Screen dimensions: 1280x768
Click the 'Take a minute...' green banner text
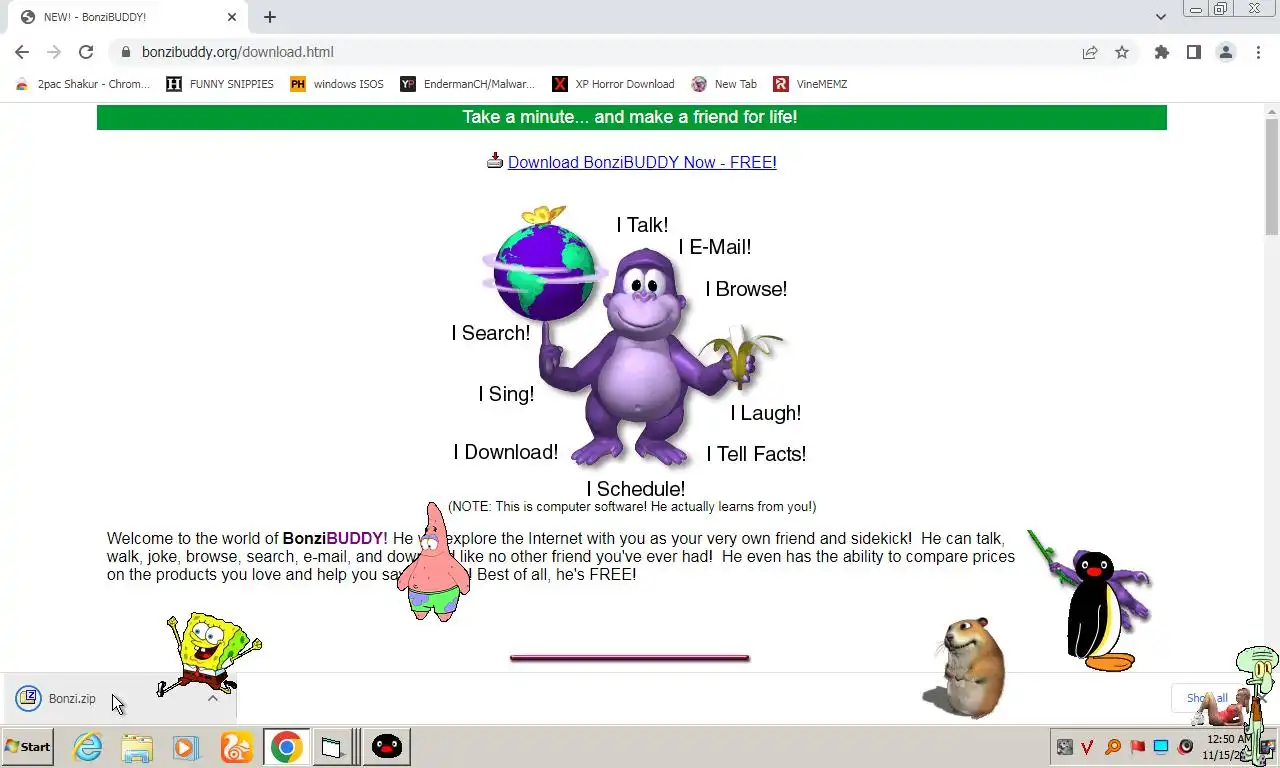click(630, 117)
